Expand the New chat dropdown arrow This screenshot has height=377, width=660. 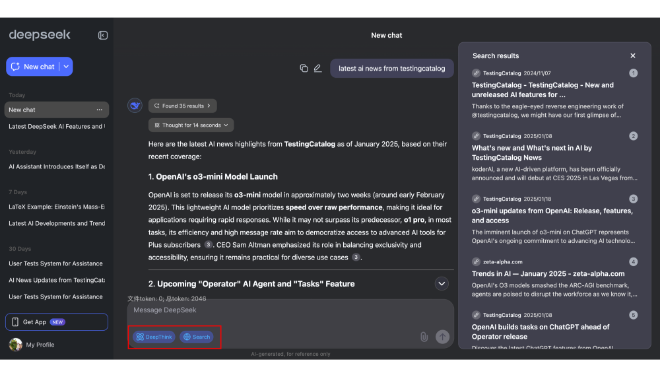pos(67,66)
